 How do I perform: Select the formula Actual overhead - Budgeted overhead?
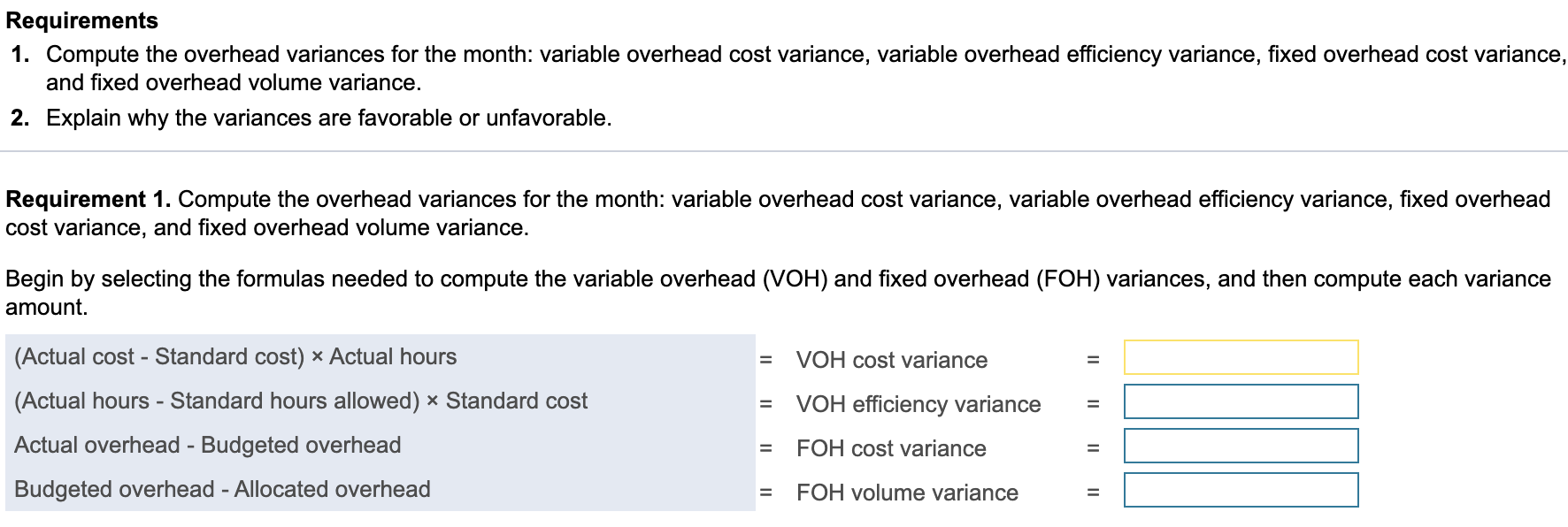coord(208,445)
